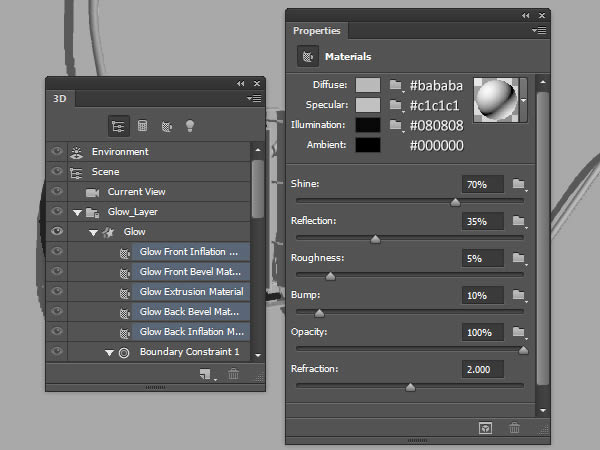Open Roughness texture folder menu
The height and width of the screenshot is (450, 600).
[520, 258]
